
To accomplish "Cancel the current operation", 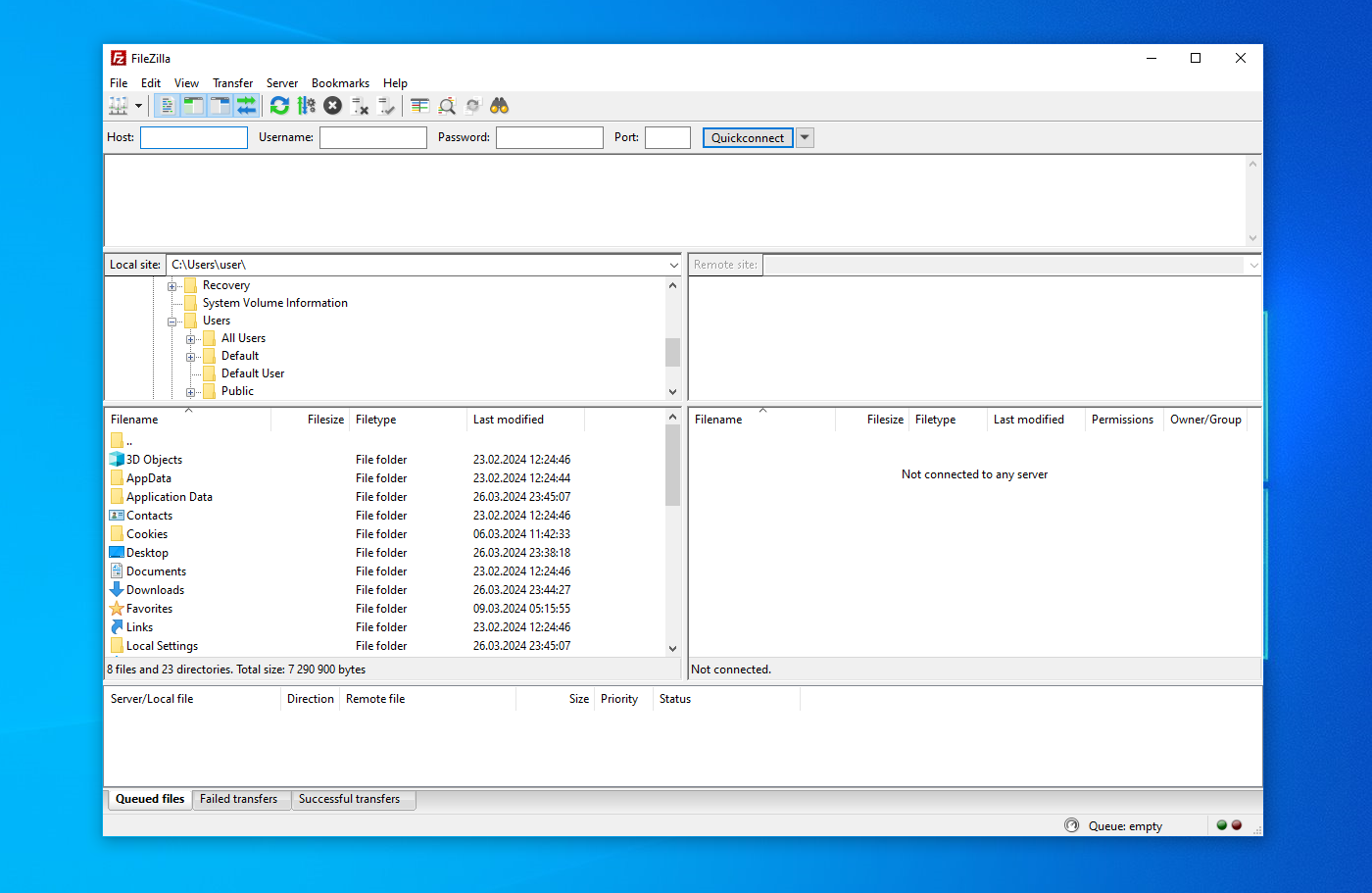I will click(x=332, y=105).
